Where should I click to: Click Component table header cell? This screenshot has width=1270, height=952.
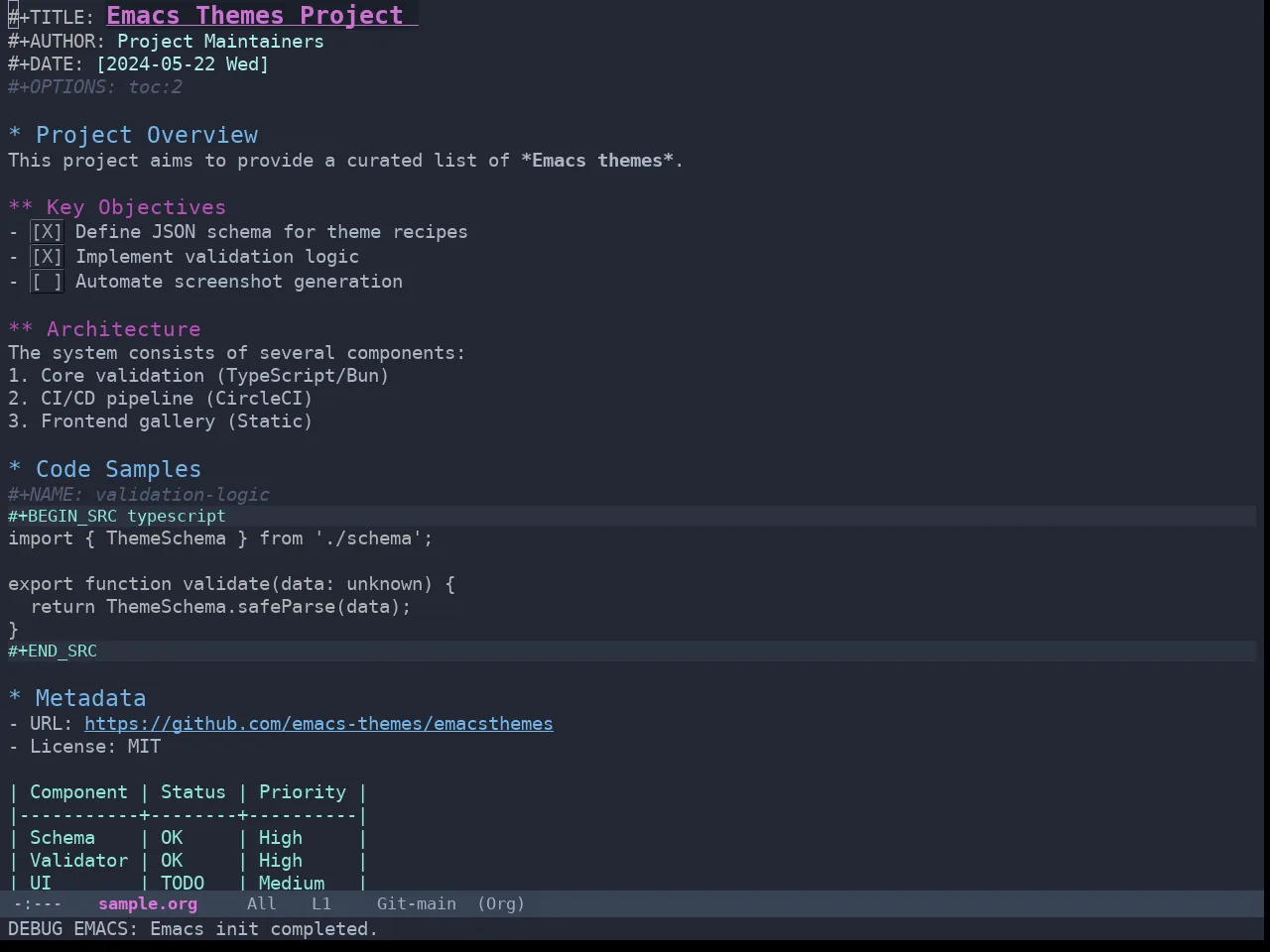(78, 792)
